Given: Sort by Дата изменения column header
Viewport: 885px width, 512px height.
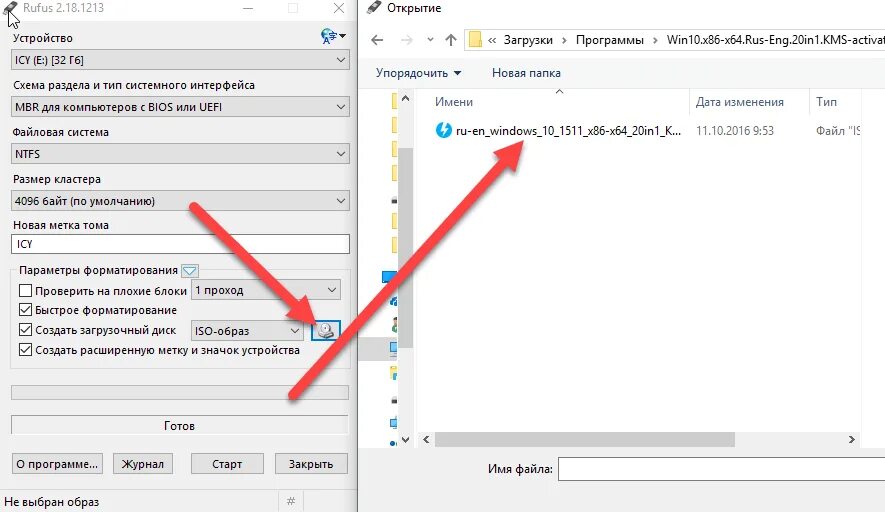Looking at the screenshot, I should click(739, 102).
